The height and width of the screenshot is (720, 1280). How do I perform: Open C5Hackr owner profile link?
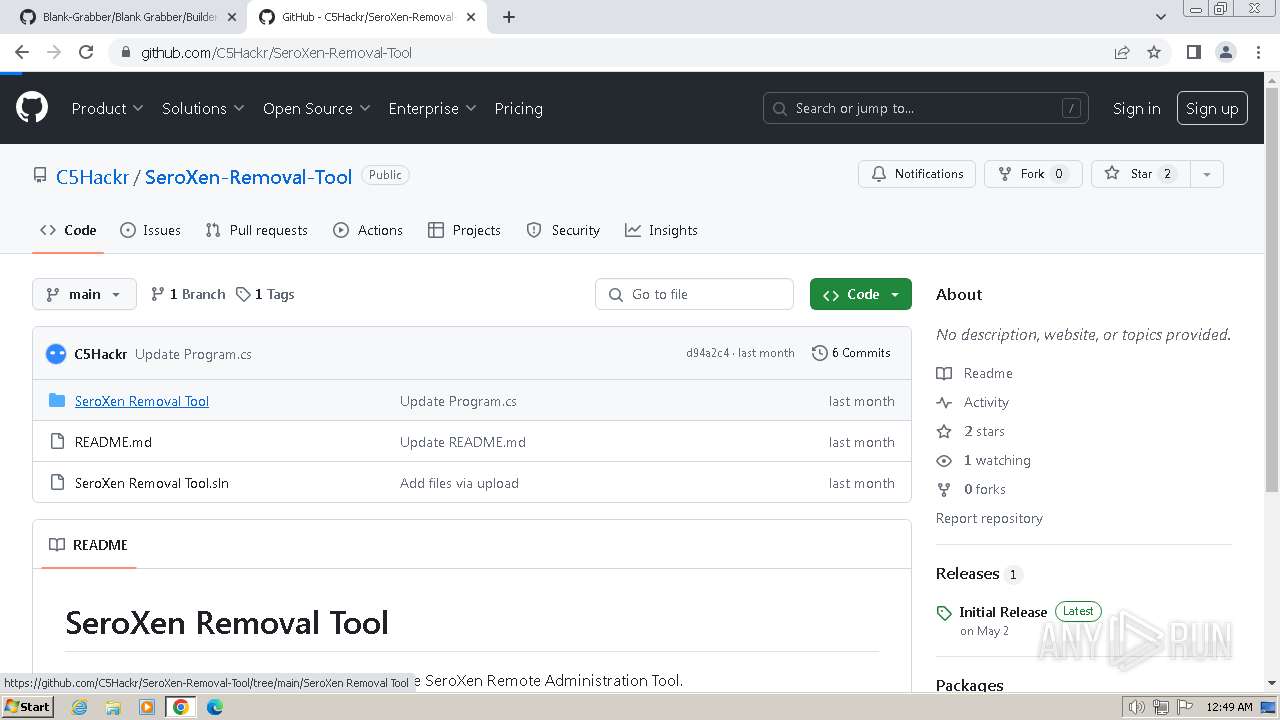(92, 177)
